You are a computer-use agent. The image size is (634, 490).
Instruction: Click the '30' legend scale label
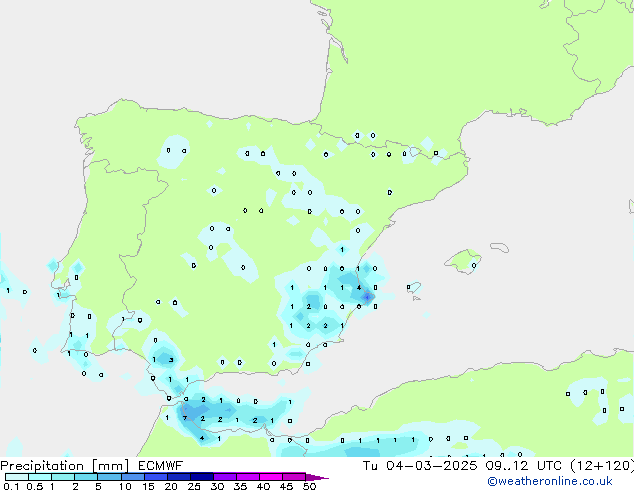point(217,486)
